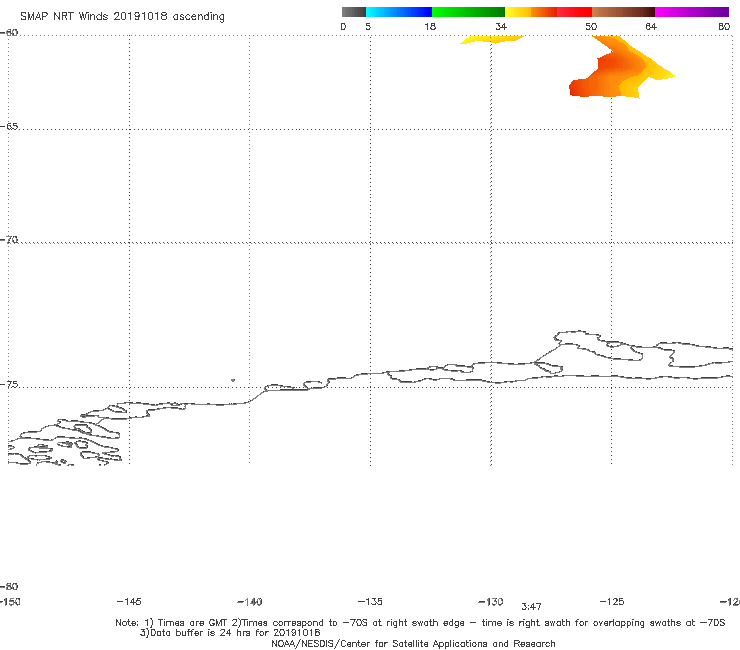Click the latitude label '-75'
The image size is (740, 650).
(x=9, y=385)
